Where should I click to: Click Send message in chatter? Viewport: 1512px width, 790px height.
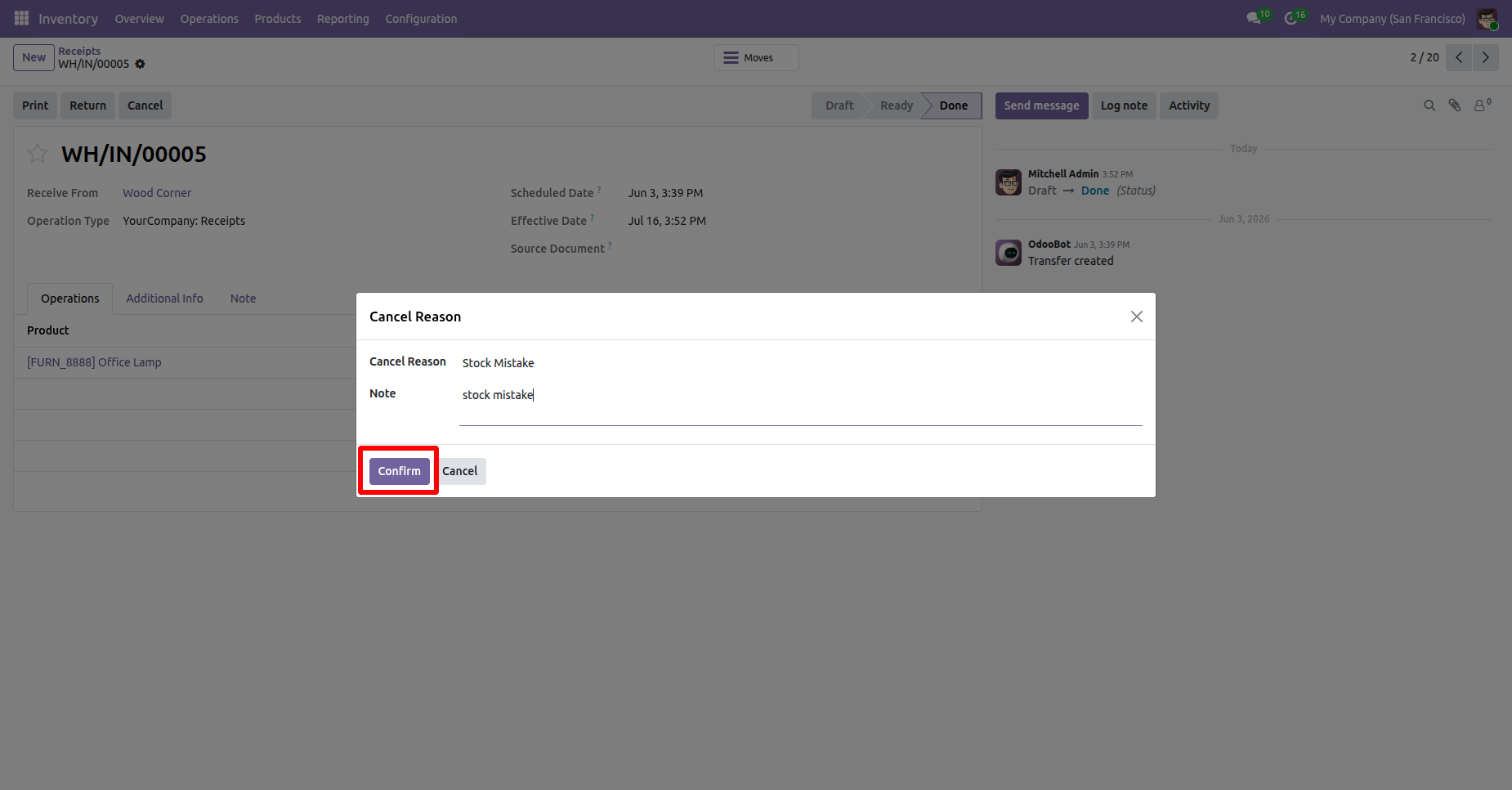(x=1041, y=105)
